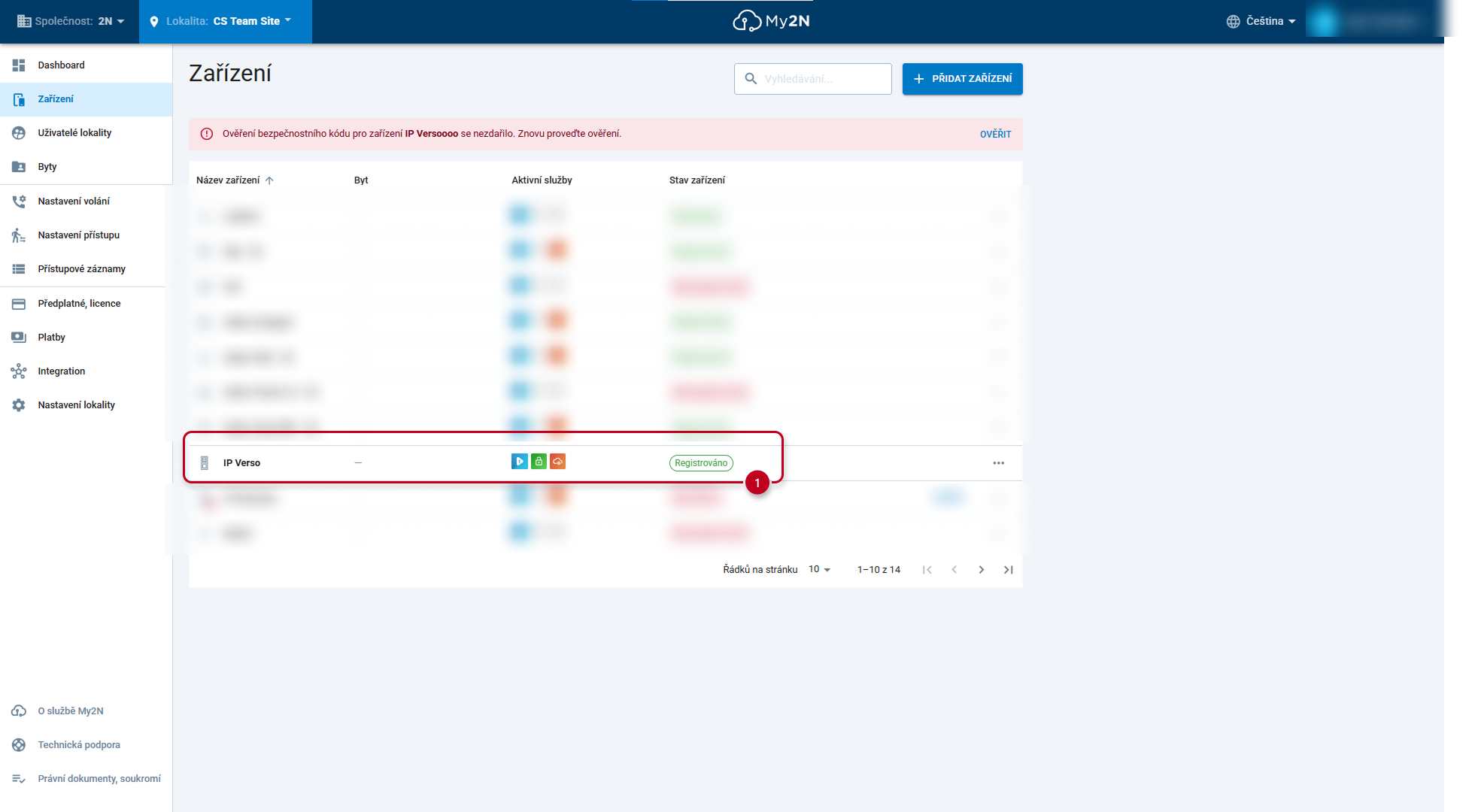Go to the previous page of devices
This screenshot has width=1478, height=812.
coord(954,570)
